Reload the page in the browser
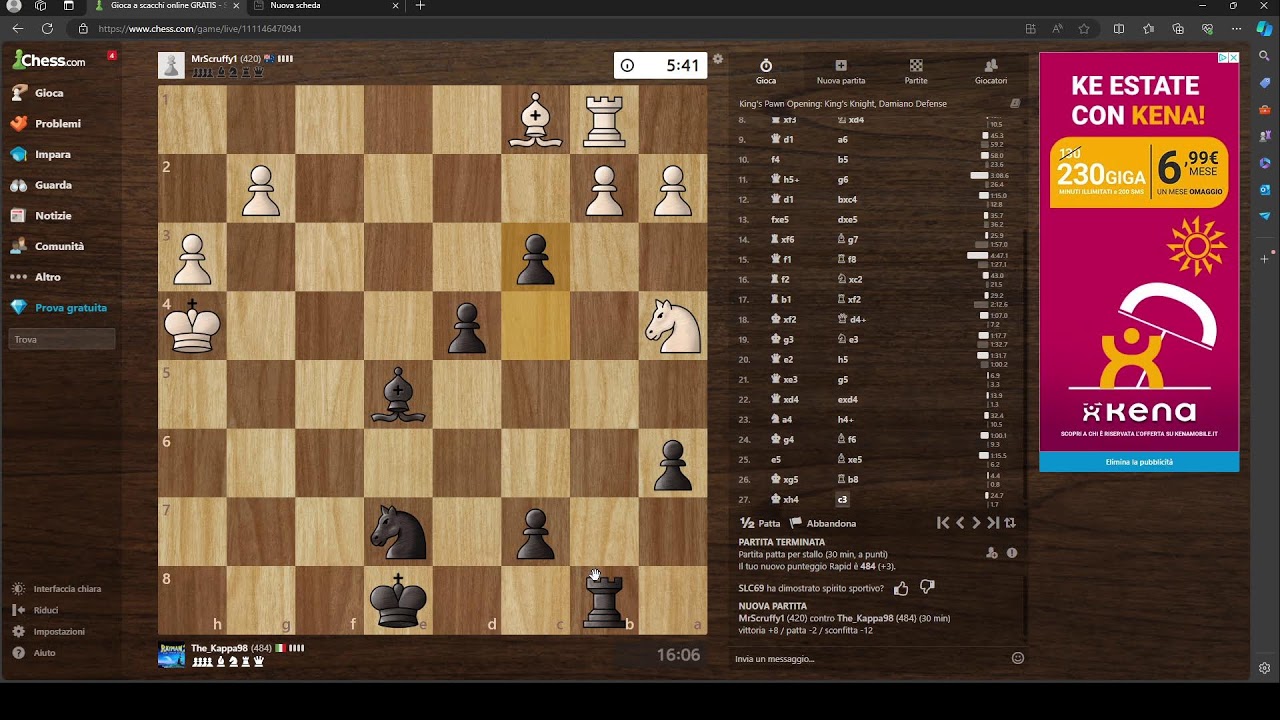Image resolution: width=1280 pixels, height=720 pixels. click(x=47, y=29)
